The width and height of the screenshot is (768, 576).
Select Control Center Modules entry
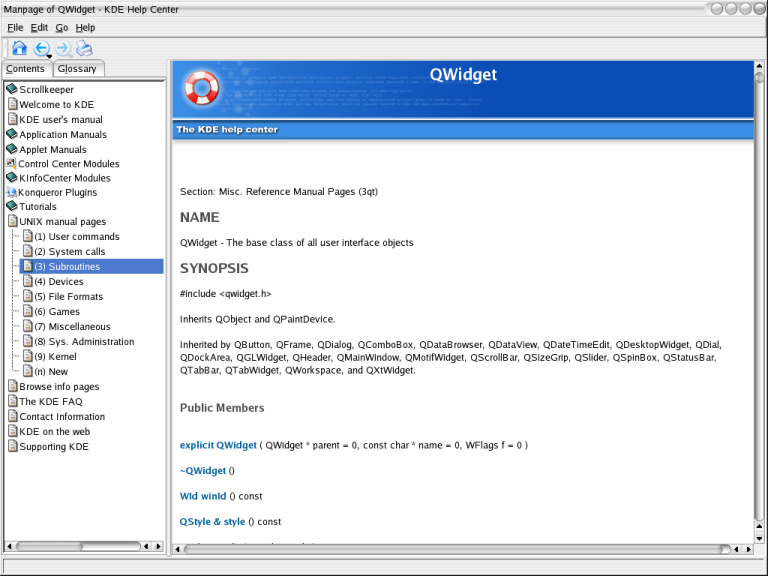coord(69,164)
